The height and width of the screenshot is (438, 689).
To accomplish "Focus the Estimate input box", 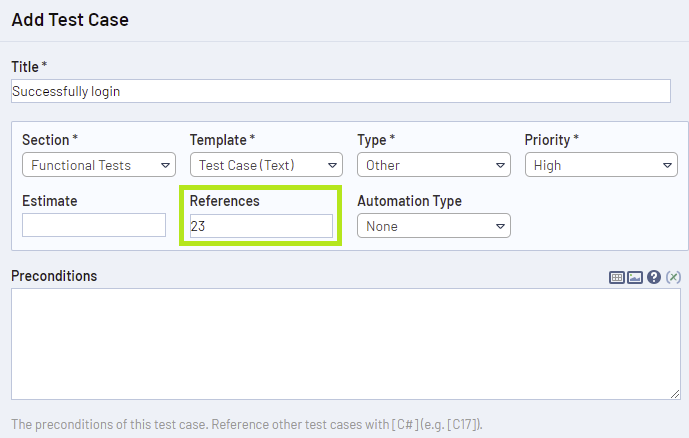I will (94, 226).
